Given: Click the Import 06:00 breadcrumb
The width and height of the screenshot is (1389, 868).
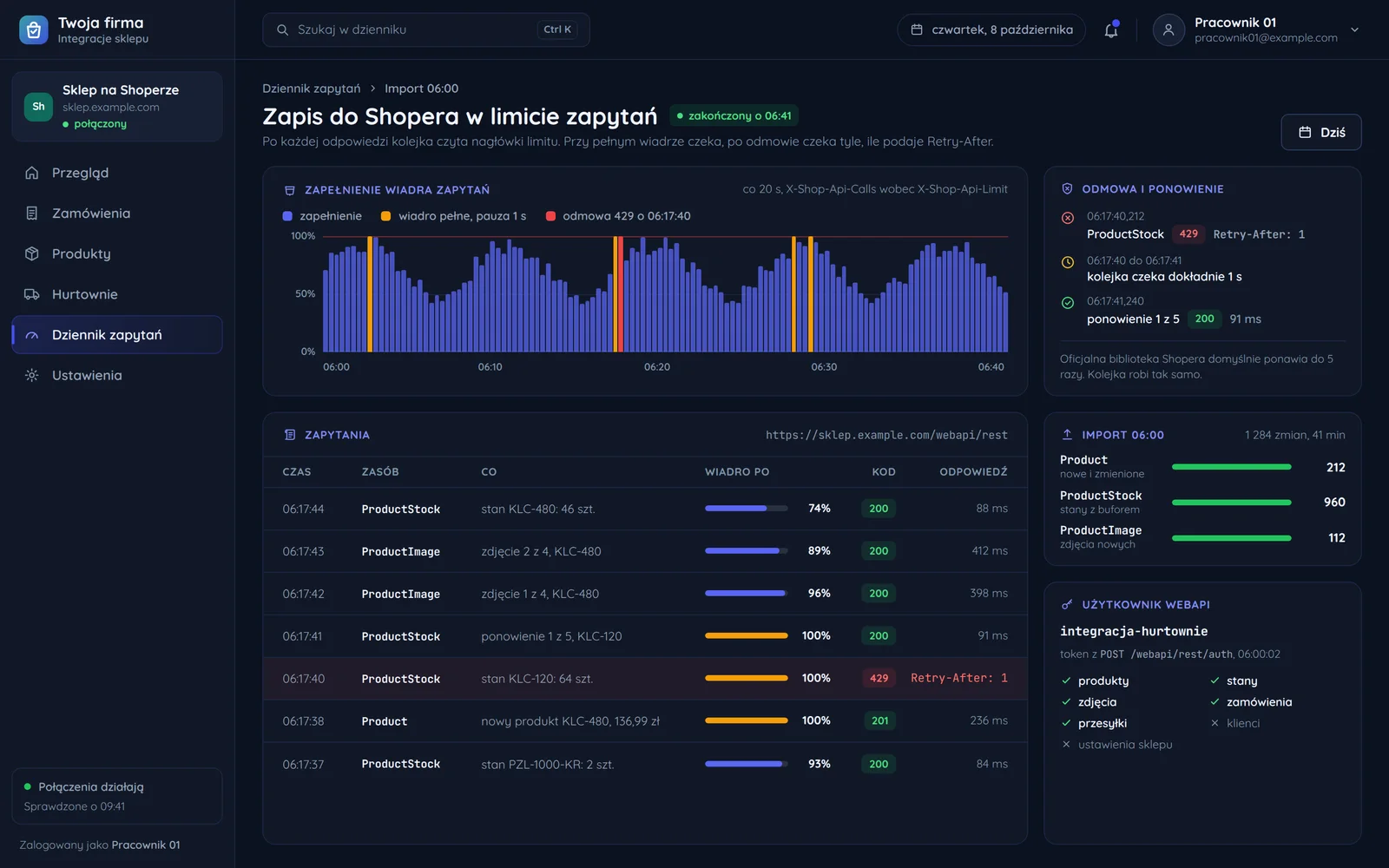Looking at the screenshot, I should (x=422, y=89).
